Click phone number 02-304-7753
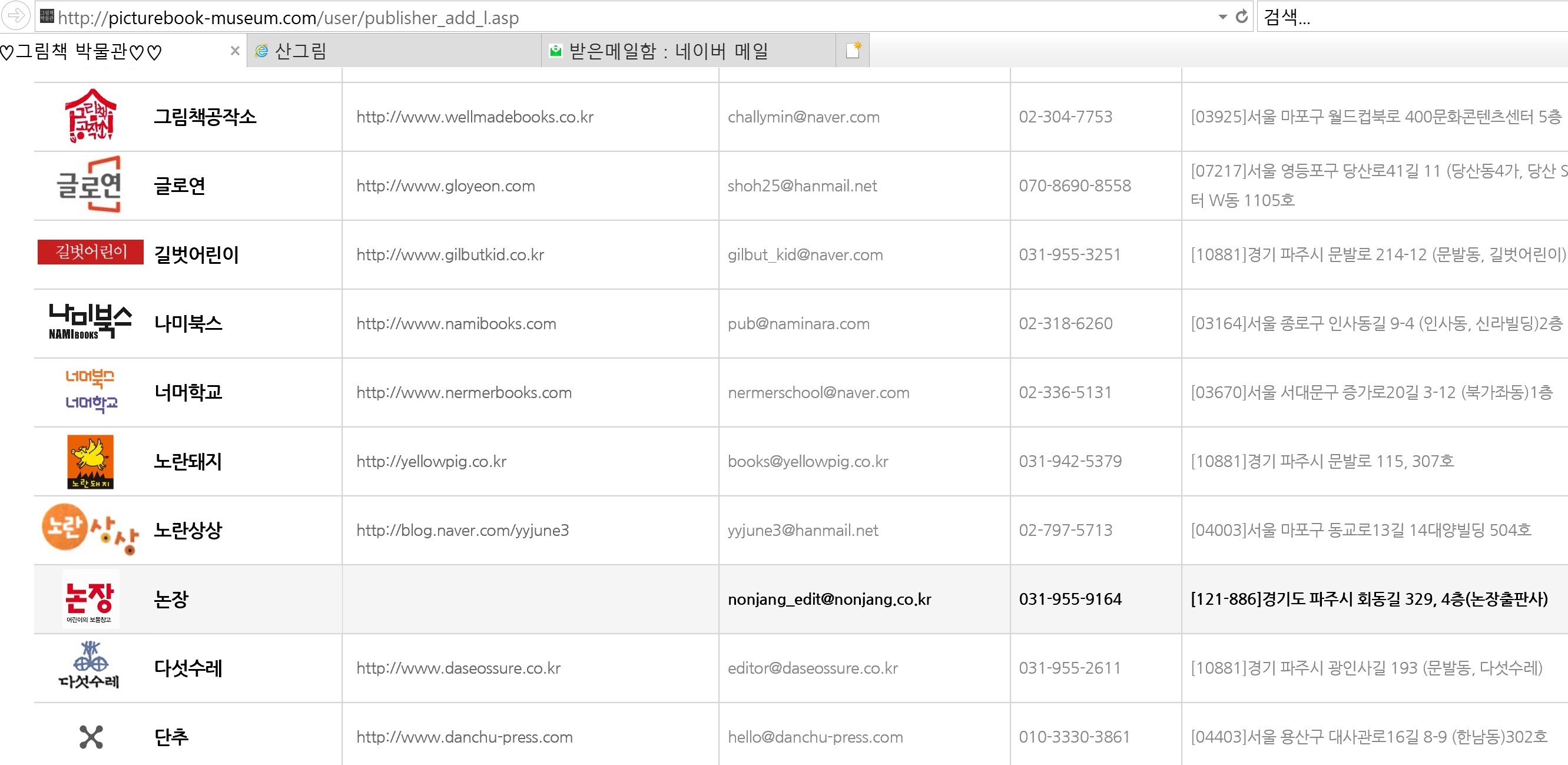 click(1066, 116)
